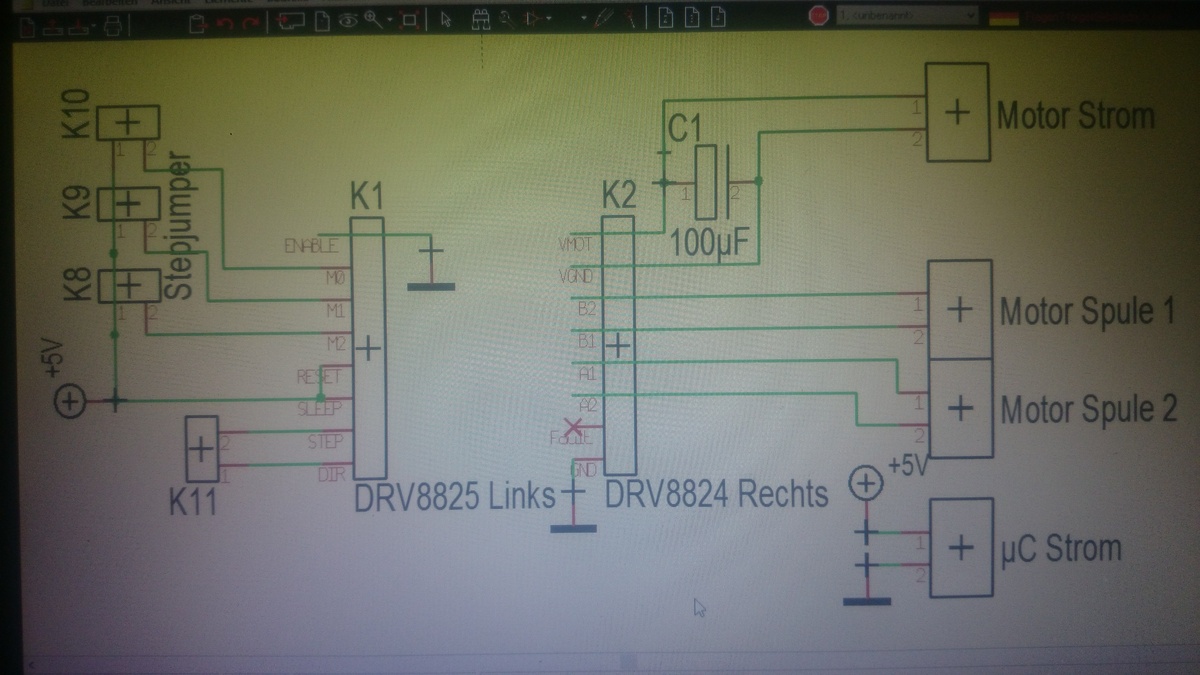The width and height of the screenshot is (1200, 675).
Task: Click the paste clipboard icon
Action: [198, 24]
